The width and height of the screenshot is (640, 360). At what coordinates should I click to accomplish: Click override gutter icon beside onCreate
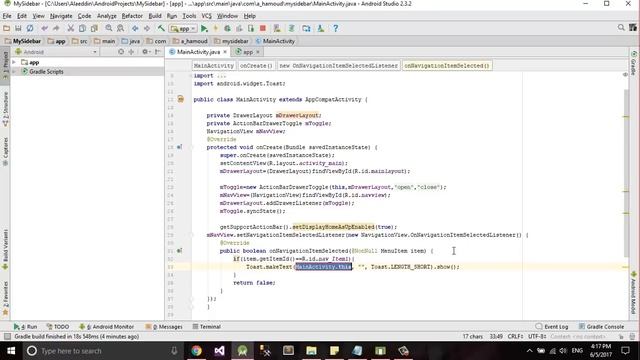click(180, 147)
